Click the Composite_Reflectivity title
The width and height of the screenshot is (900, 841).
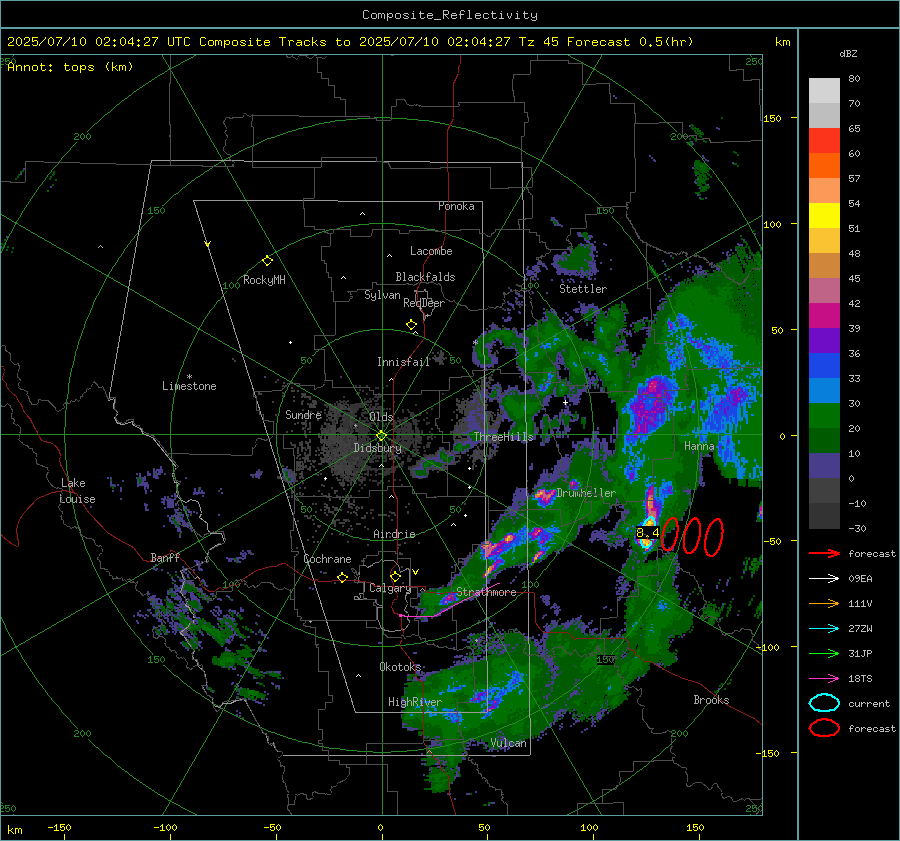pyautogui.click(x=450, y=15)
